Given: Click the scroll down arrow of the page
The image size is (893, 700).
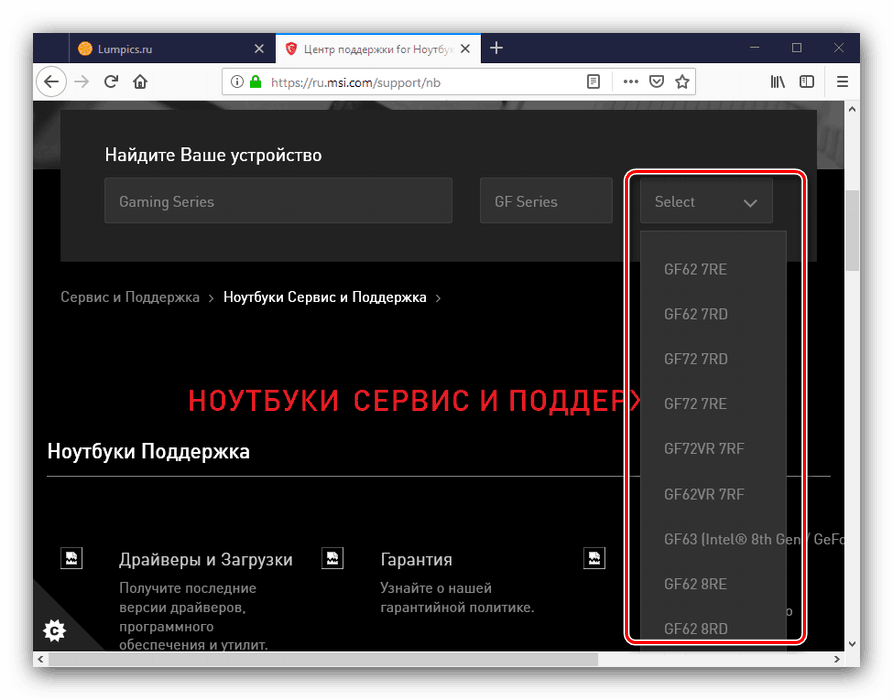Looking at the screenshot, I should (x=852, y=644).
